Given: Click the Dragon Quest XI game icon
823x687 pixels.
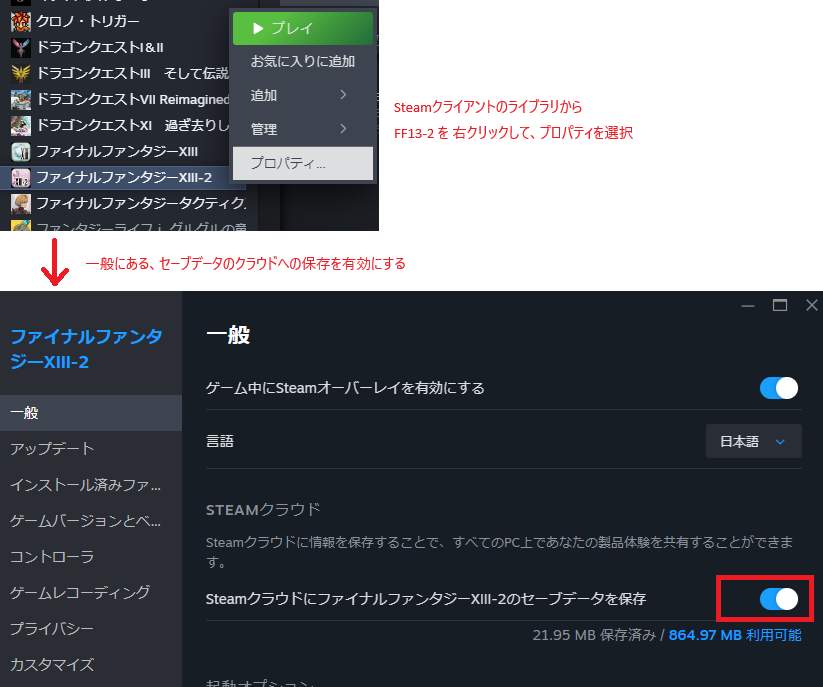Looking at the screenshot, I should click(21, 125).
